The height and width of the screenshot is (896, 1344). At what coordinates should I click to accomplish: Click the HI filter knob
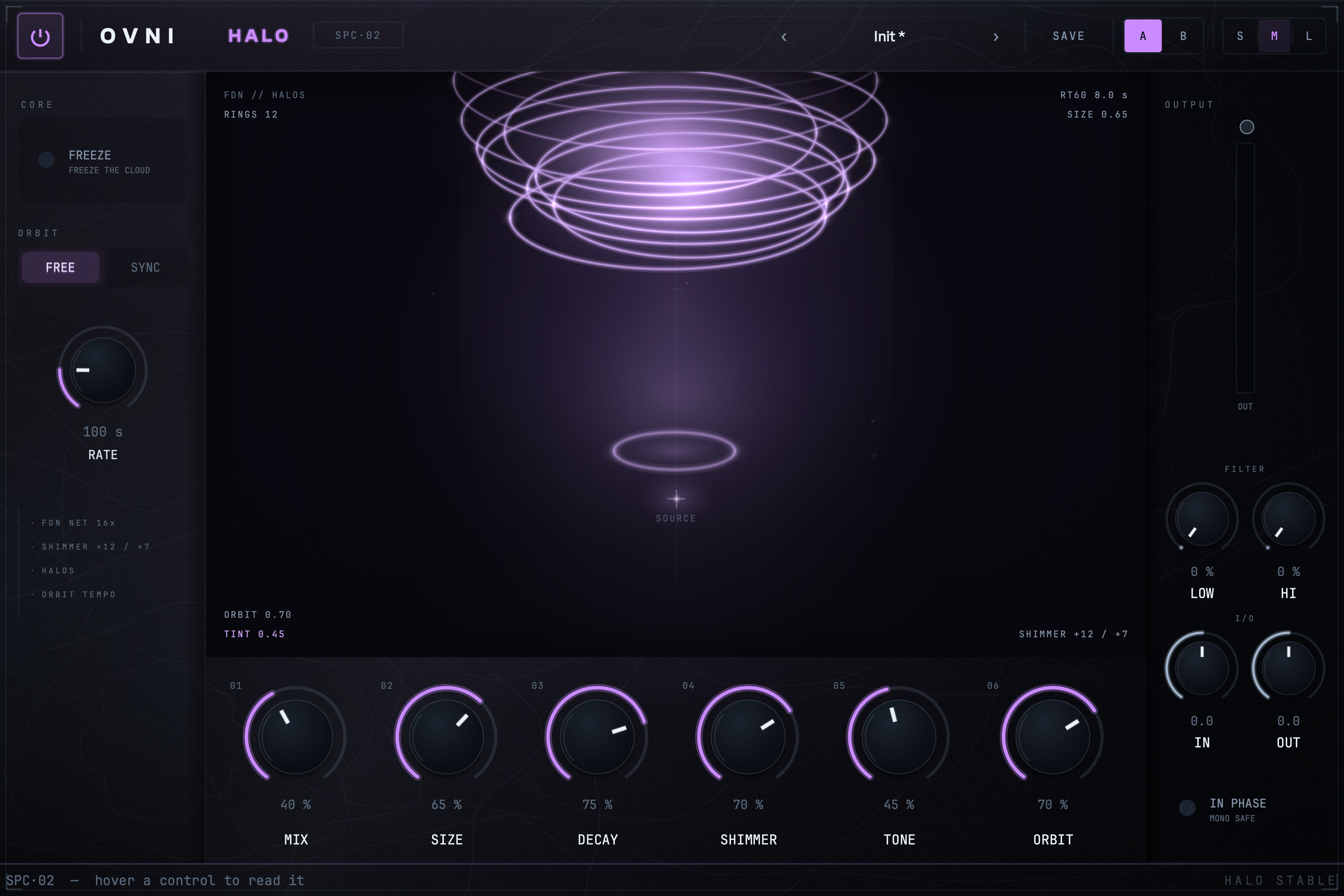[x=1288, y=519]
